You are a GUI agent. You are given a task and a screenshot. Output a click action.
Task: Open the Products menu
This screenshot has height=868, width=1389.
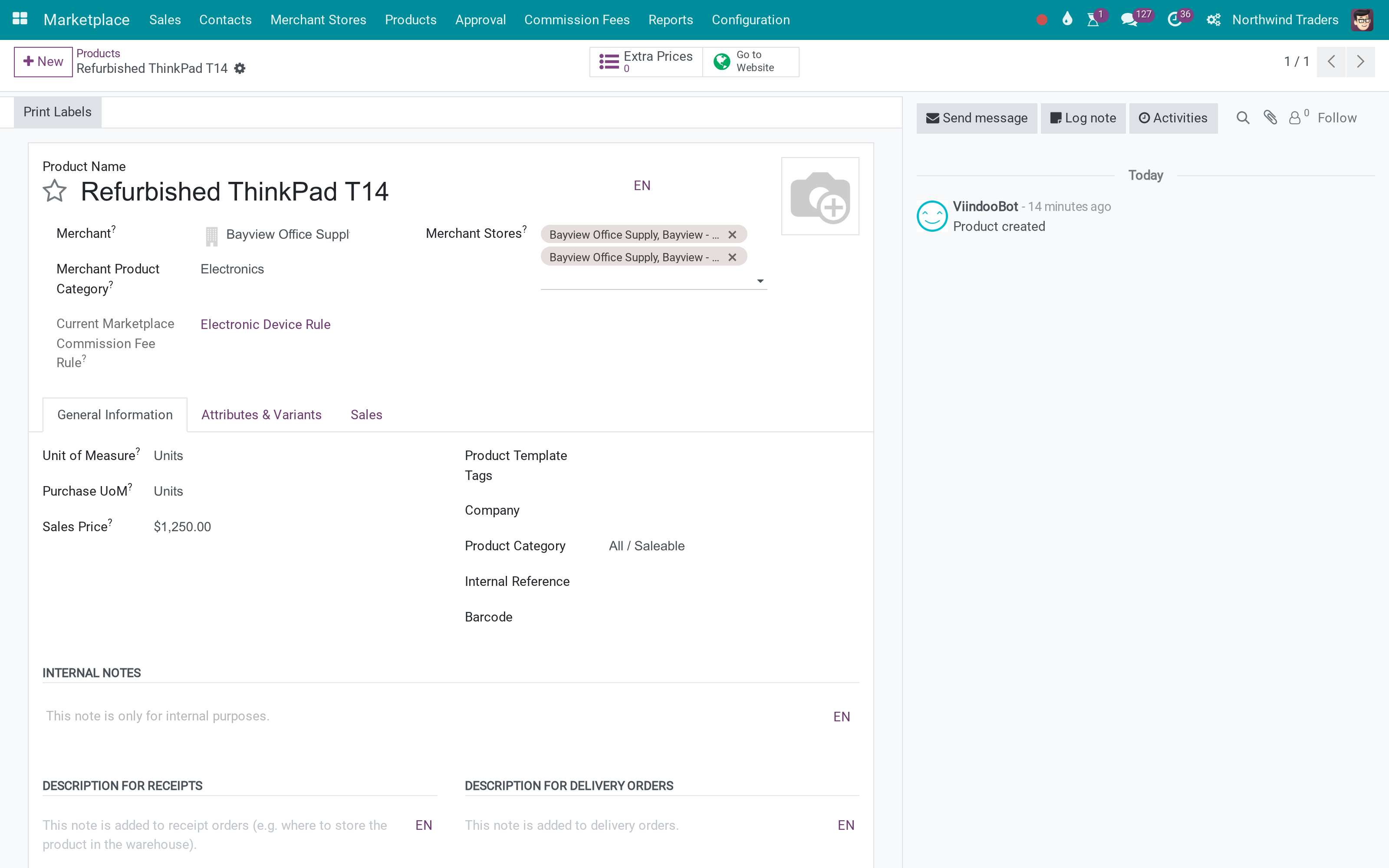pyautogui.click(x=411, y=20)
